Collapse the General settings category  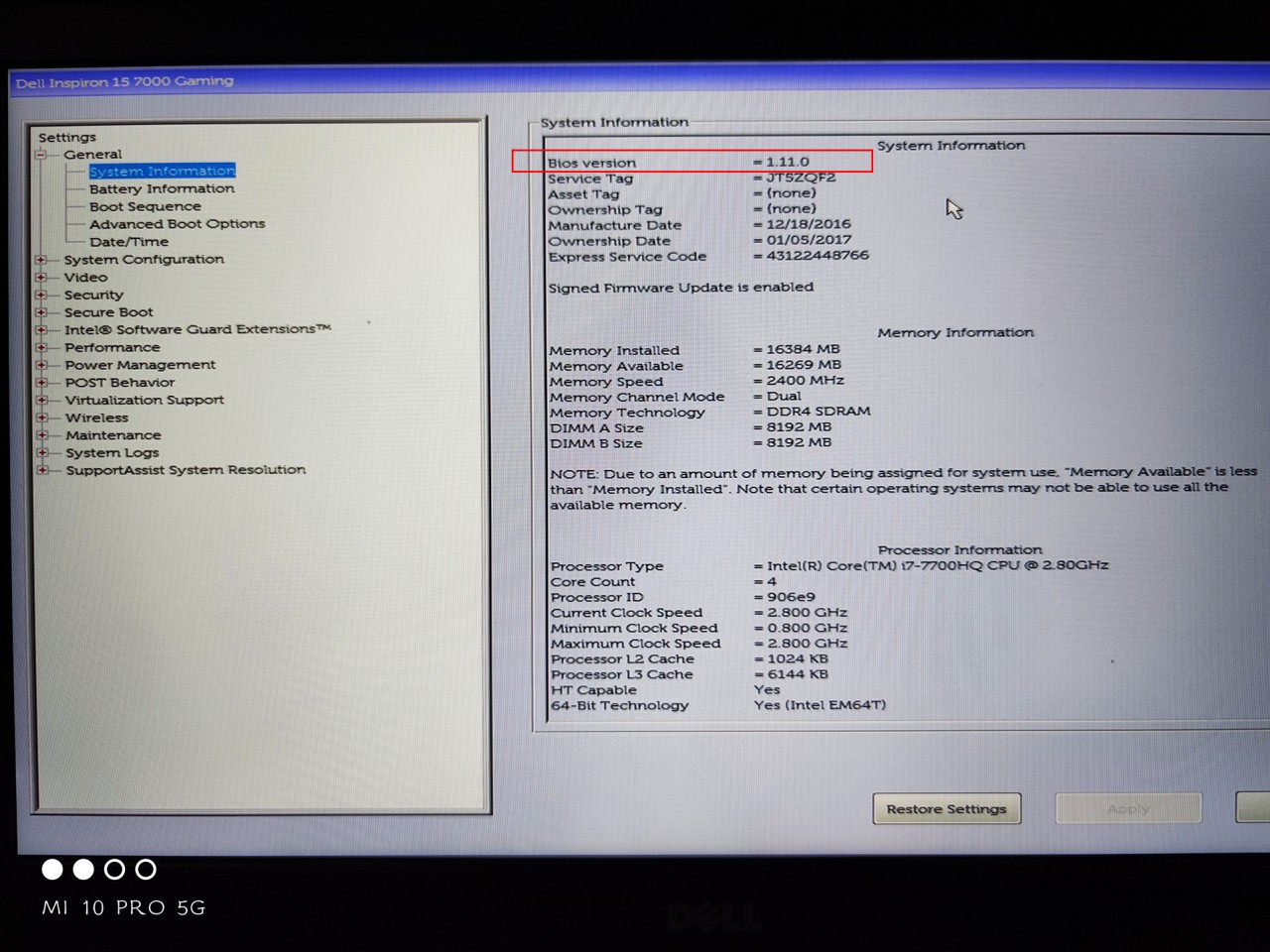click(x=41, y=154)
